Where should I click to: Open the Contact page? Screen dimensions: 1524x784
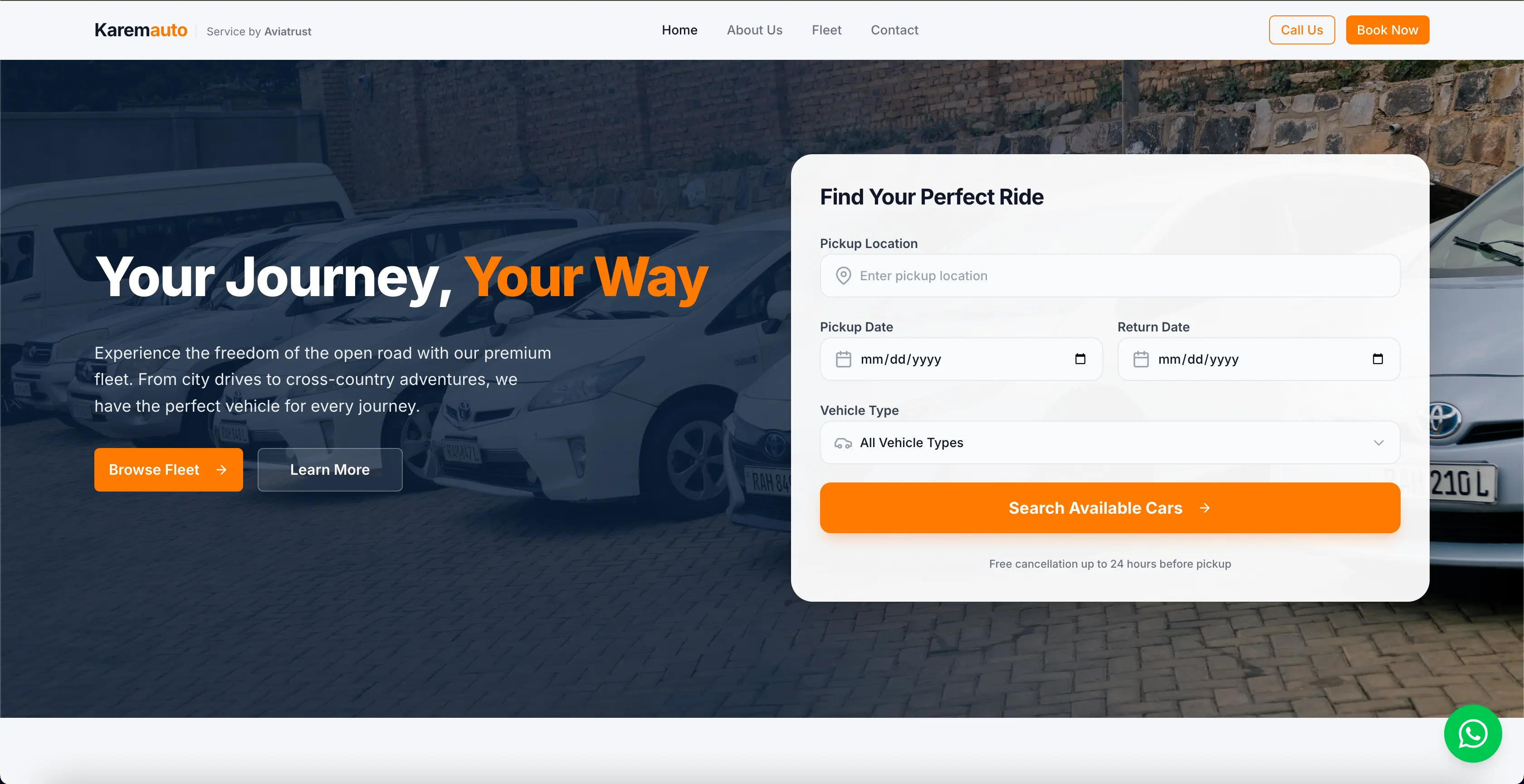pyautogui.click(x=894, y=30)
